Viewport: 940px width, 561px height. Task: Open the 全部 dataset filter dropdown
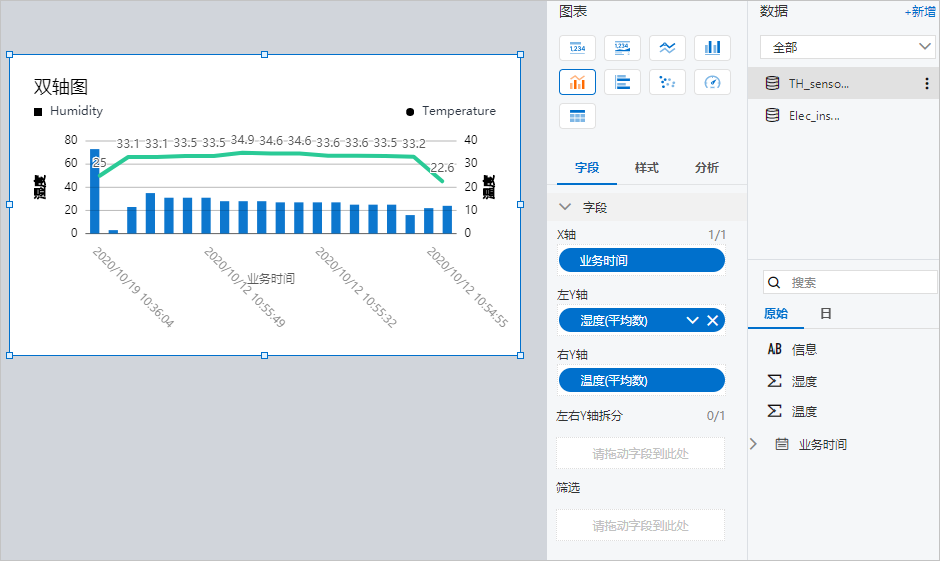846,47
